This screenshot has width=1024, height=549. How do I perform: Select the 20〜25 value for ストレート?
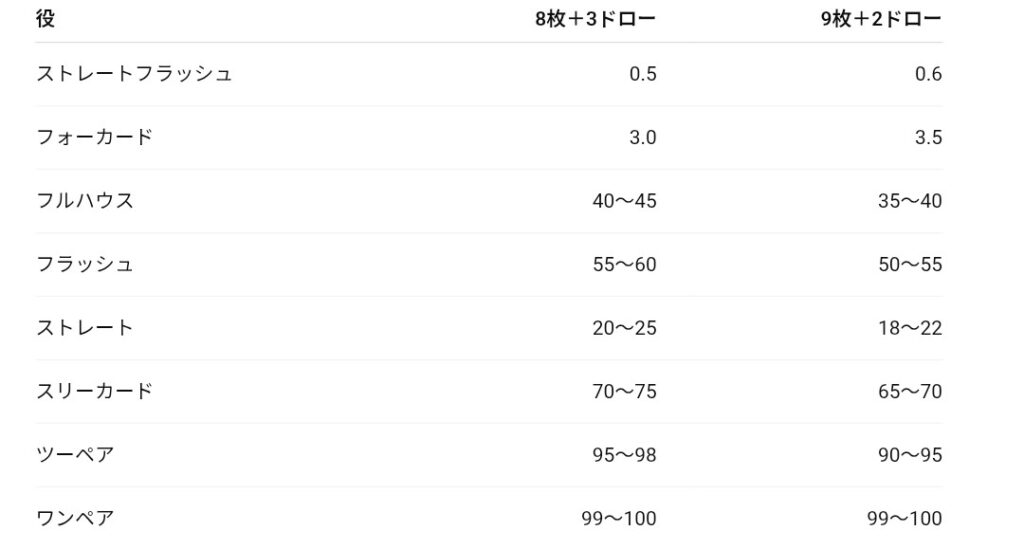coord(624,328)
